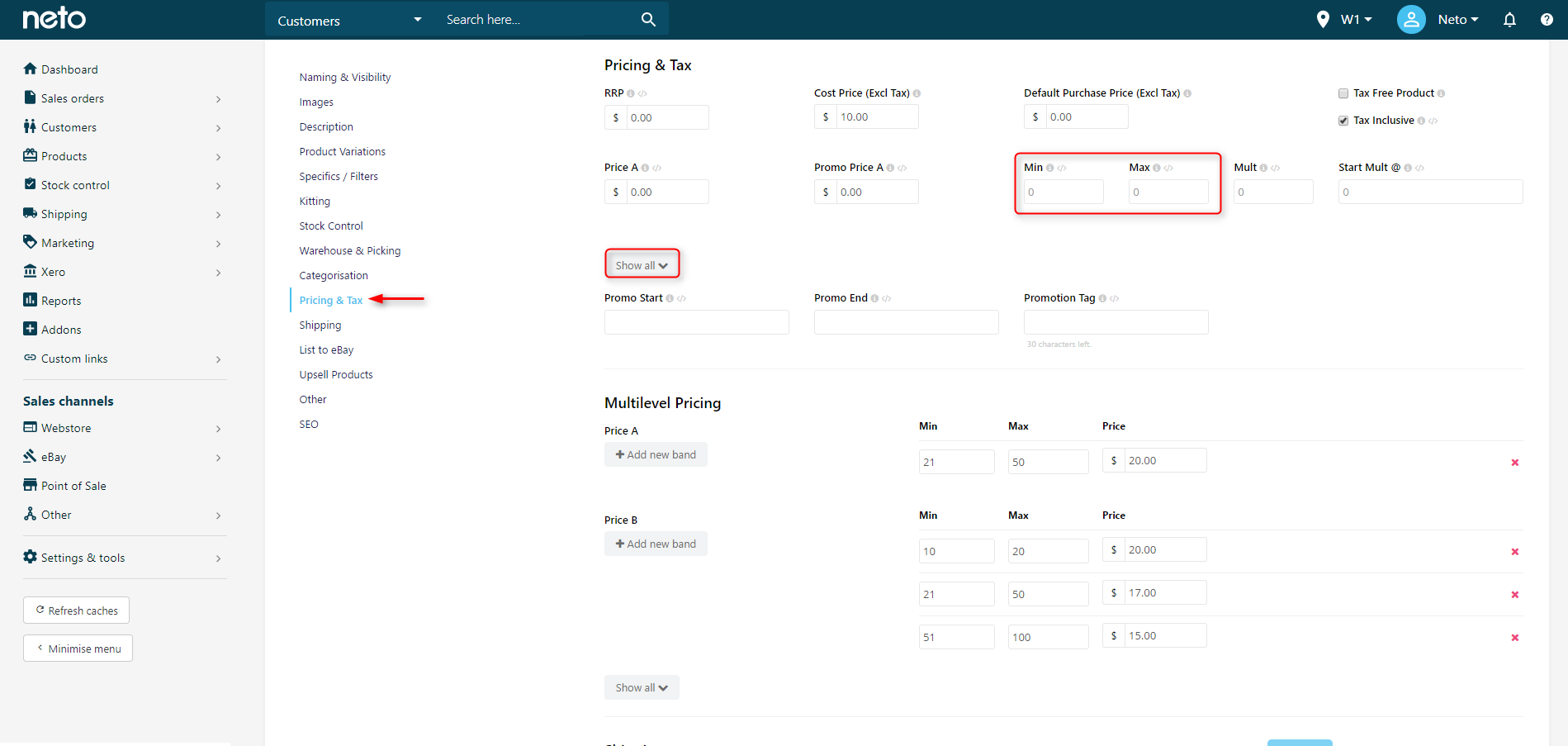
Task: Click the Price A info icon
Action: pos(645,168)
